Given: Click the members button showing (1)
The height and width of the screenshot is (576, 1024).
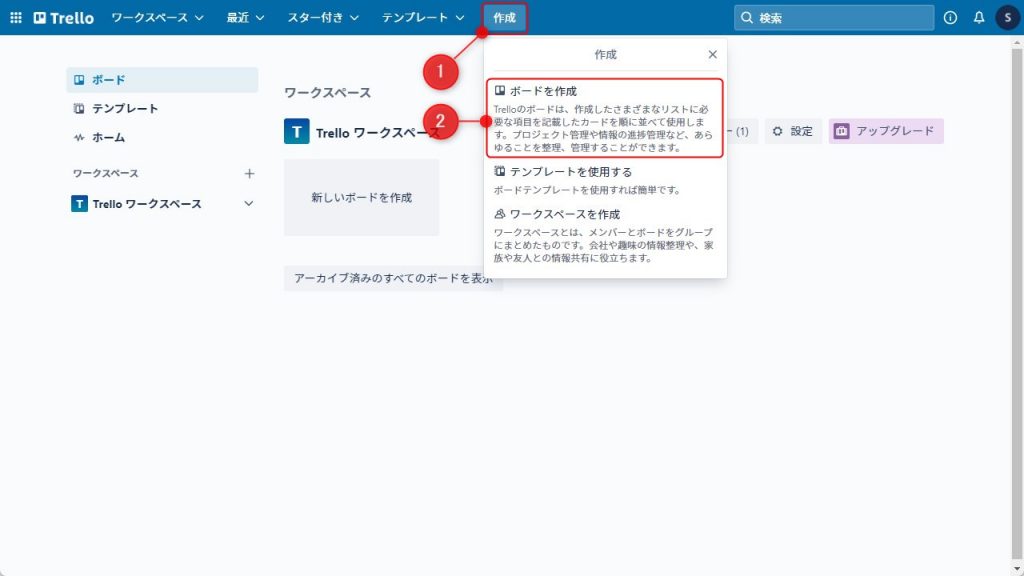Looking at the screenshot, I should (742, 131).
